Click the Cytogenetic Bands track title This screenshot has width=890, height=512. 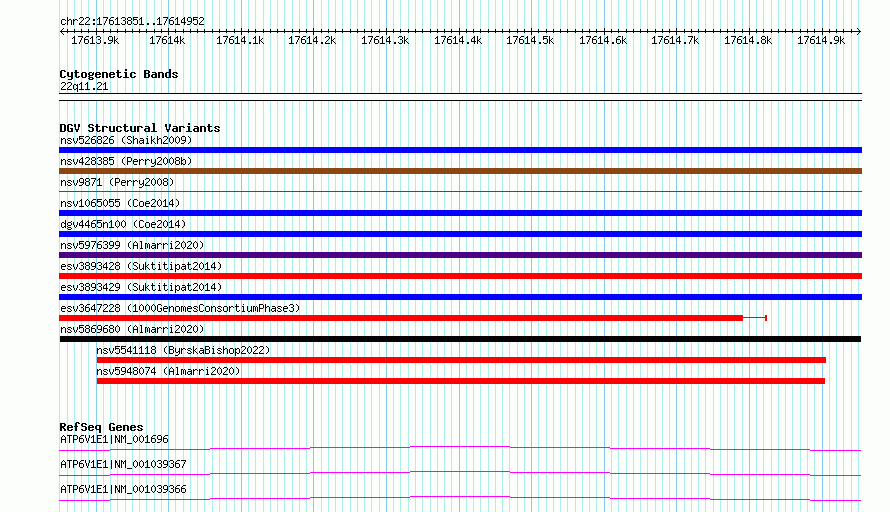tap(119, 74)
